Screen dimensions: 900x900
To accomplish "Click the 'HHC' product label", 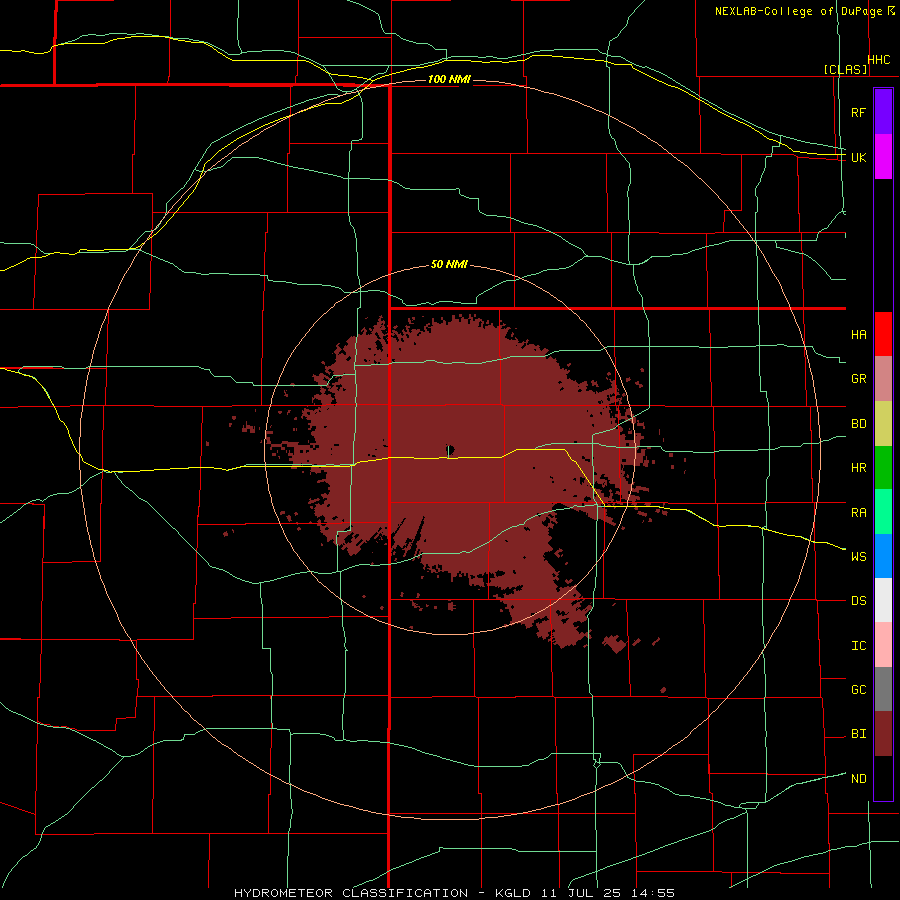I will click(878, 60).
